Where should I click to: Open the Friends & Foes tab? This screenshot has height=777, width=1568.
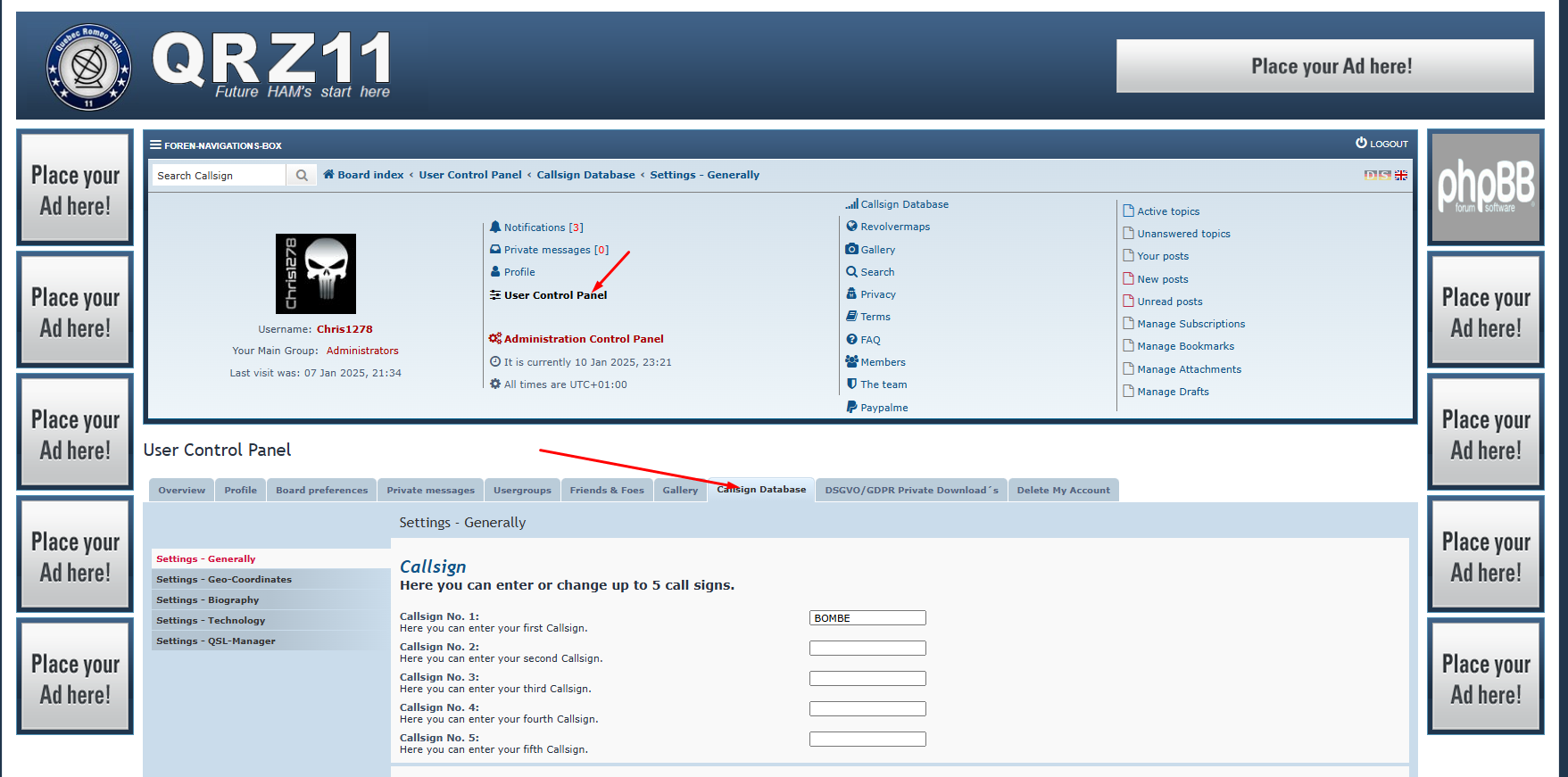606,490
